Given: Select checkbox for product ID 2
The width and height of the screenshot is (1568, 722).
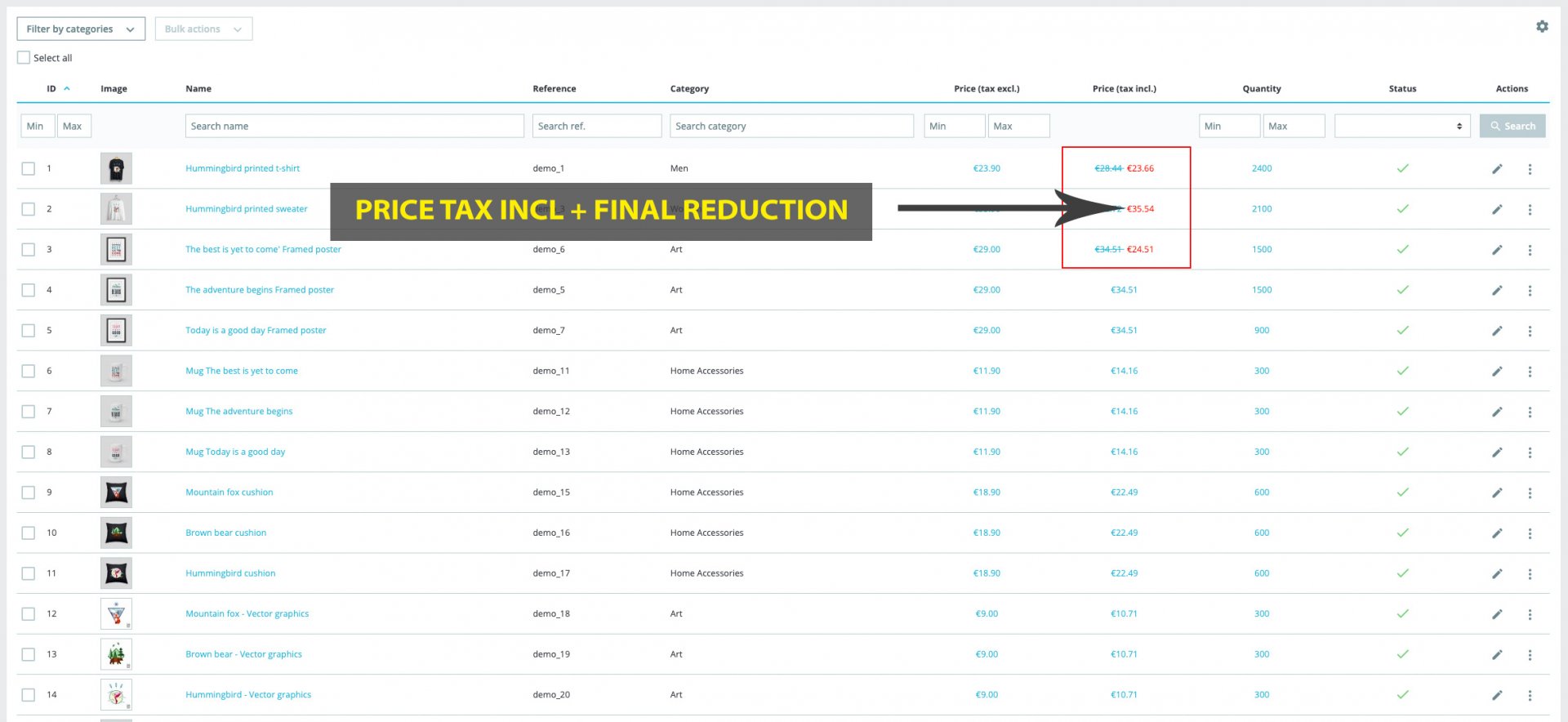Looking at the screenshot, I should click(29, 209).
